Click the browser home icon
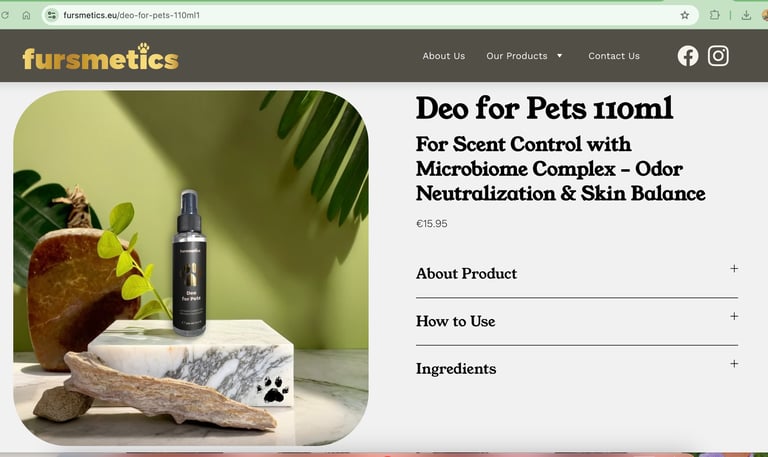The image size is (768, 457). click(26, 15)
